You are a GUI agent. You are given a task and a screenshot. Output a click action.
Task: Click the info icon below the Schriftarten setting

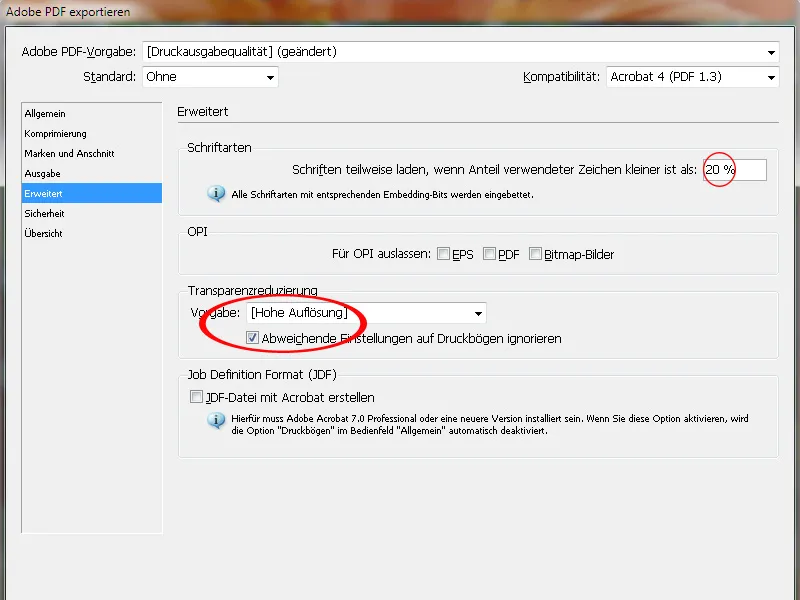point(216,194)
